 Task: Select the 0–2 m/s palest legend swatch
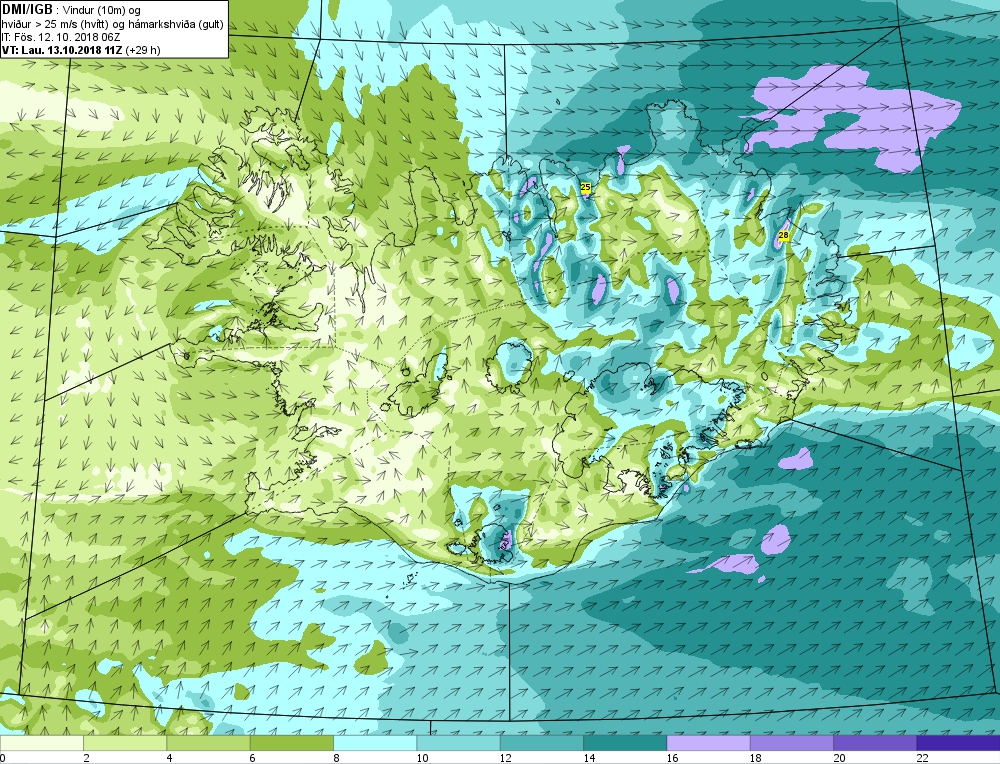click(x=41, y=743)
